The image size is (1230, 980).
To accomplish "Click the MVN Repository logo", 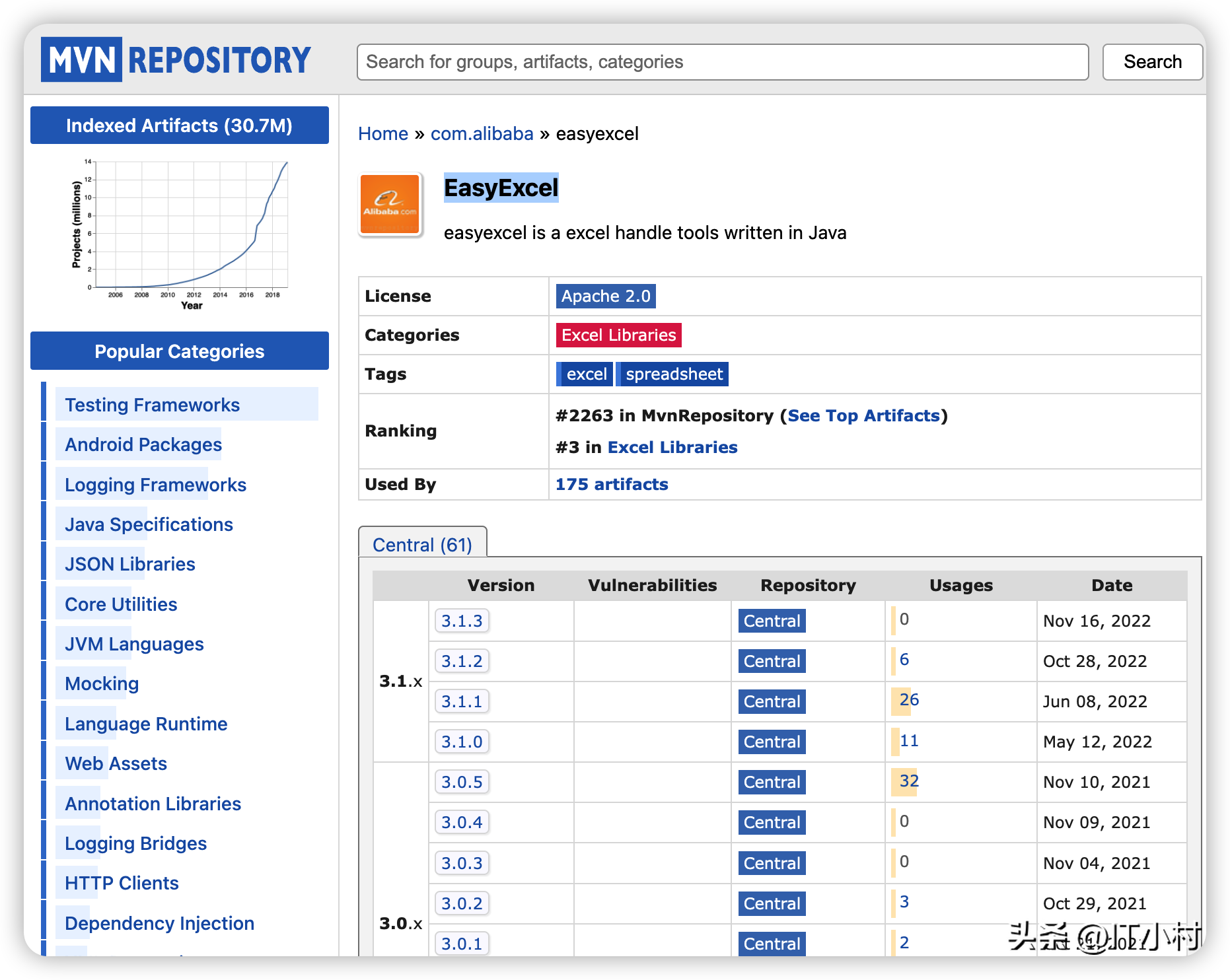I will point(176,60).
